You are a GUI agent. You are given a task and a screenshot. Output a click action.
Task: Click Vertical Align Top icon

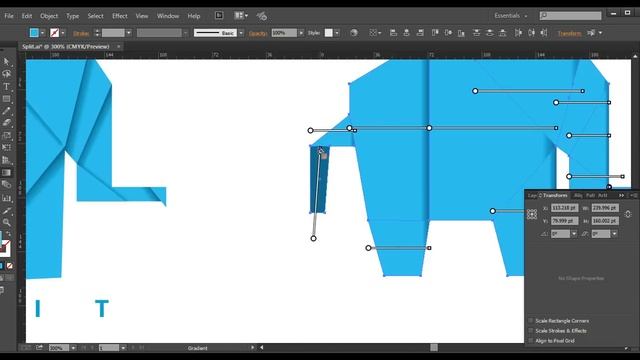435,33
